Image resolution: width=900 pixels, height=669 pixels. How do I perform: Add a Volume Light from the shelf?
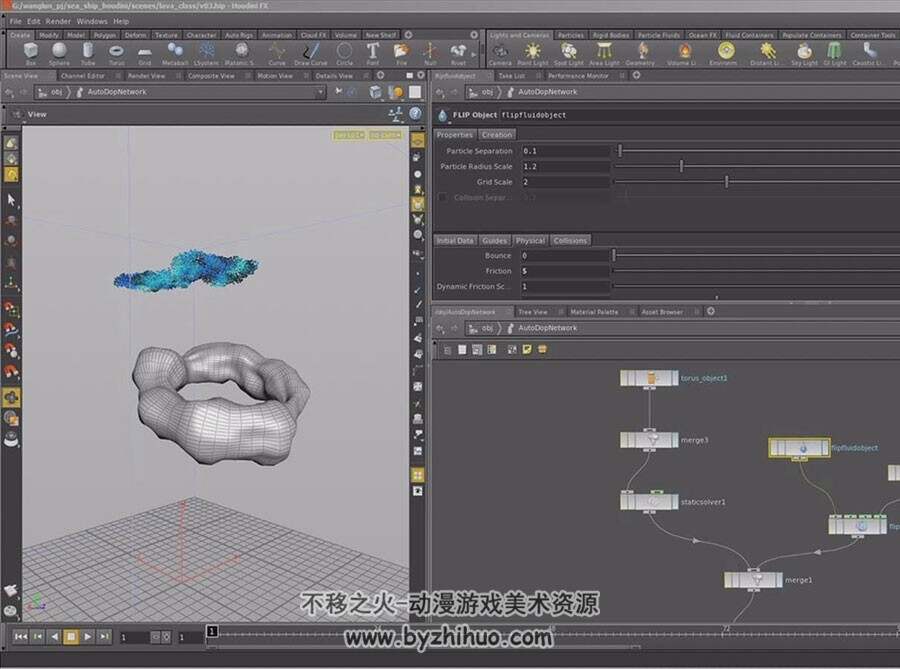(x=681, y=54)
